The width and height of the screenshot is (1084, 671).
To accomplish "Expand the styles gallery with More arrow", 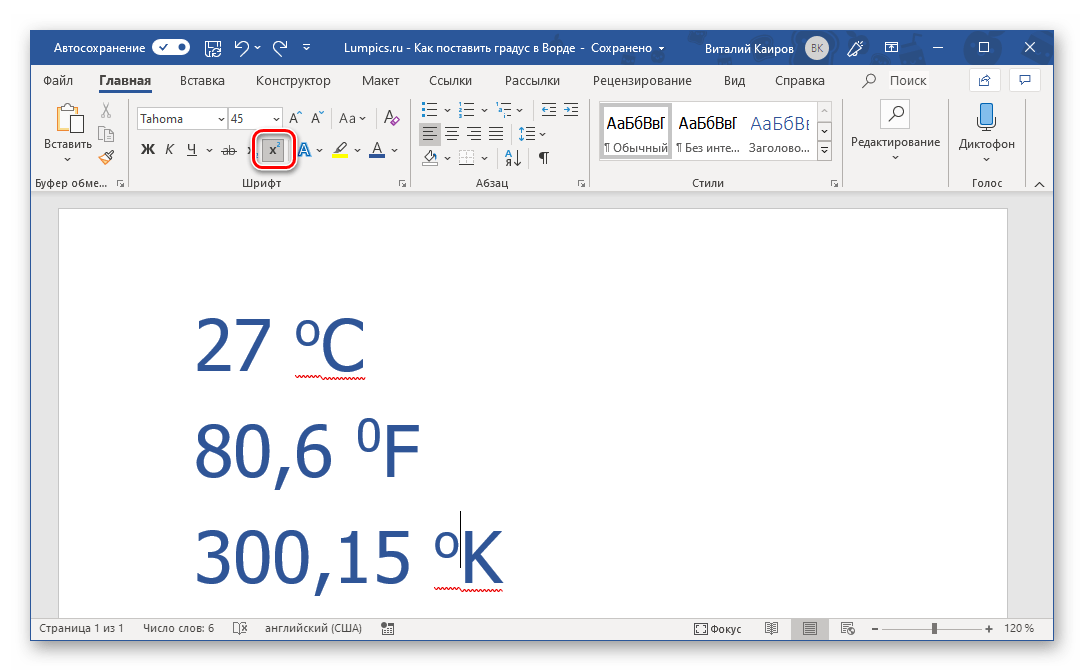I will (824, 150).
